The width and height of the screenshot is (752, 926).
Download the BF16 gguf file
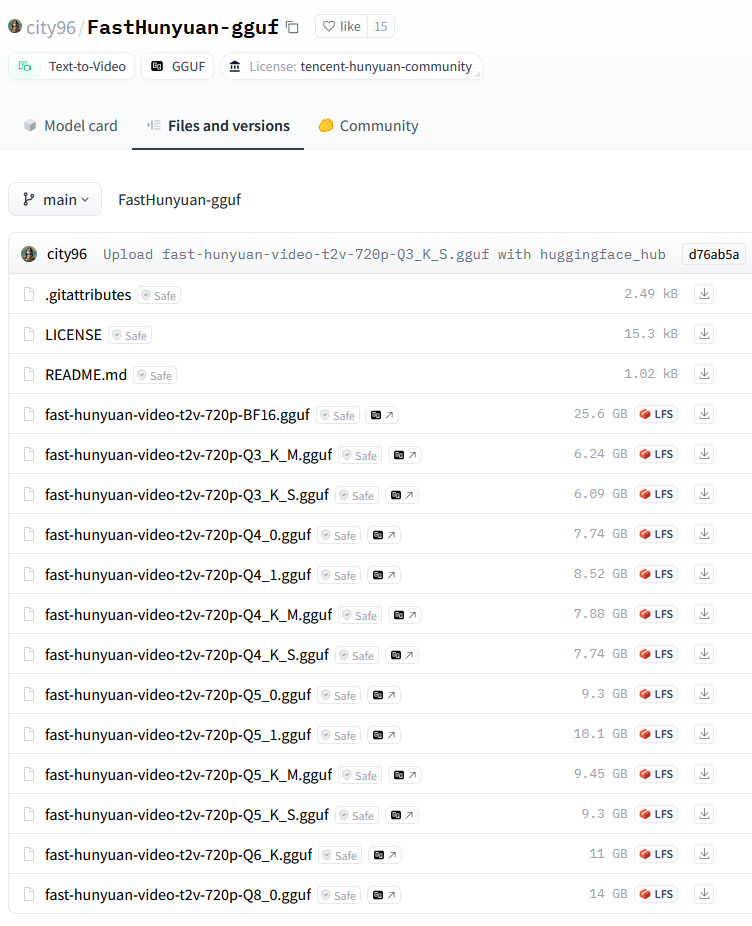pyautogui.click(x=704, y=414)
